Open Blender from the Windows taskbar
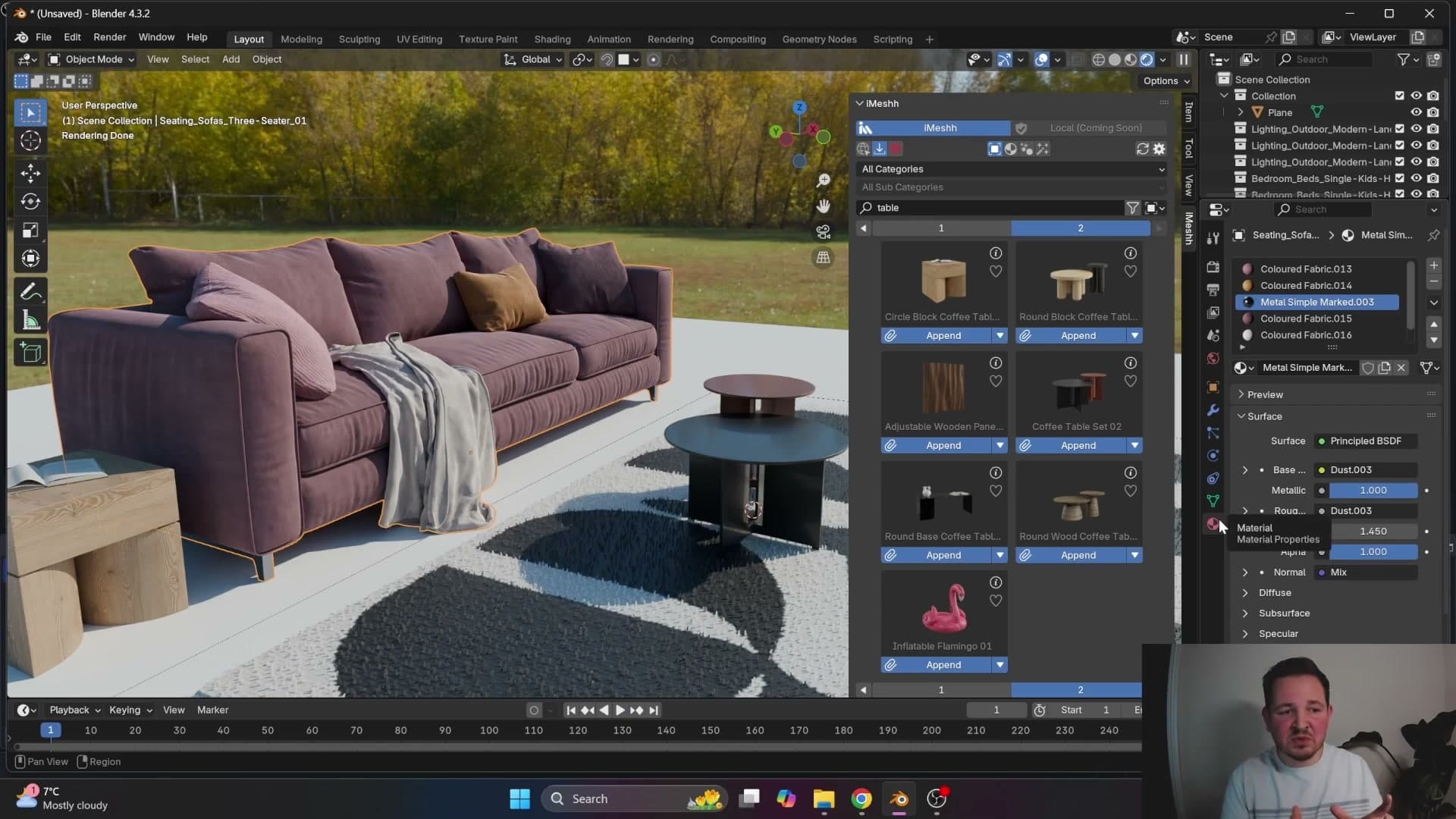 click(899, 799)
